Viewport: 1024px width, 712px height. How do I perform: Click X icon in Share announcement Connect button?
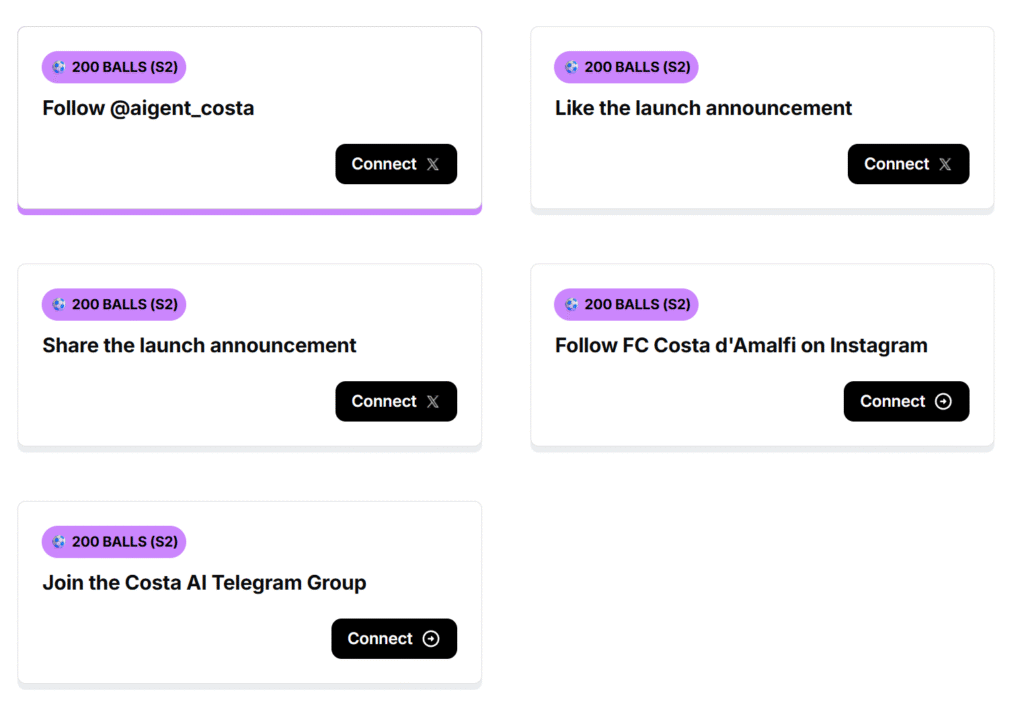coord(433,402)
